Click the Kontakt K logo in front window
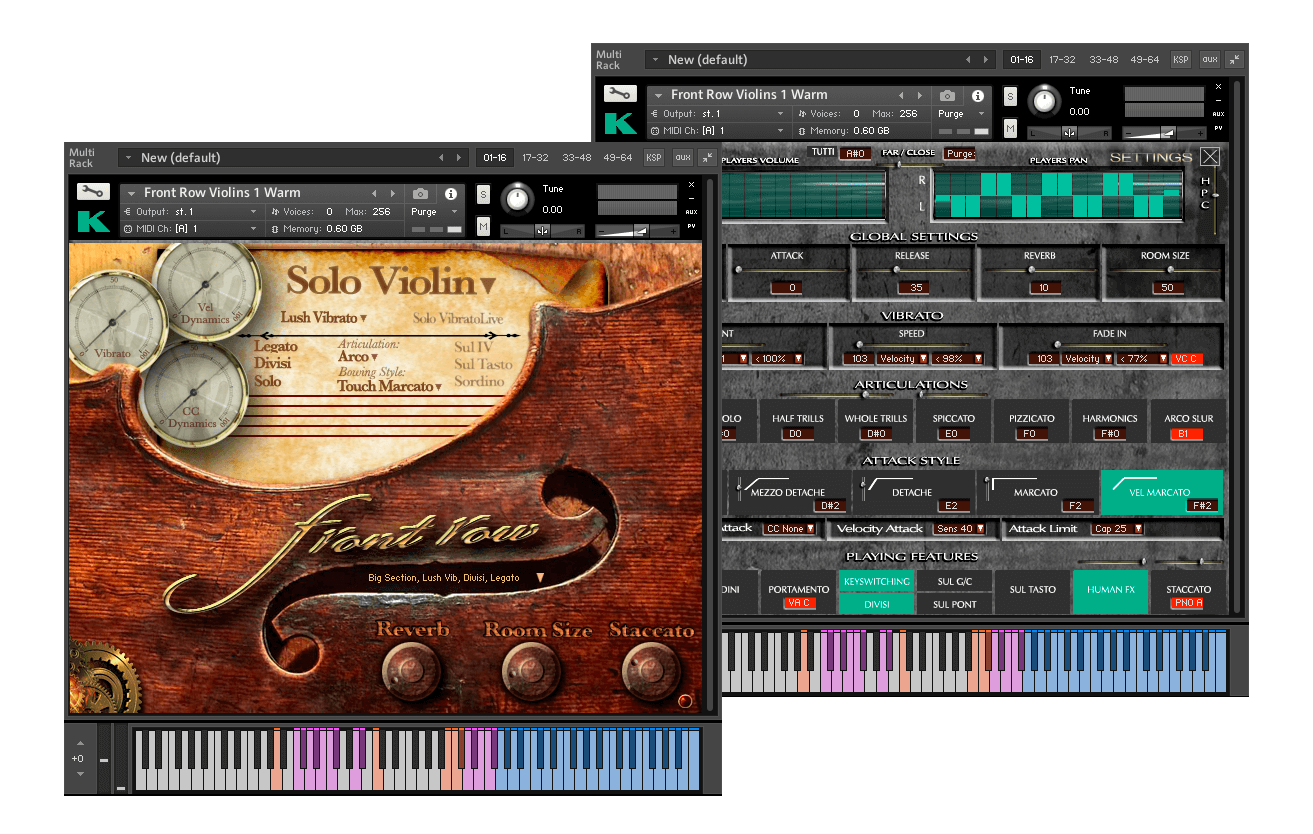Viewport: 1313px width, 834px height. pos(93,221)
